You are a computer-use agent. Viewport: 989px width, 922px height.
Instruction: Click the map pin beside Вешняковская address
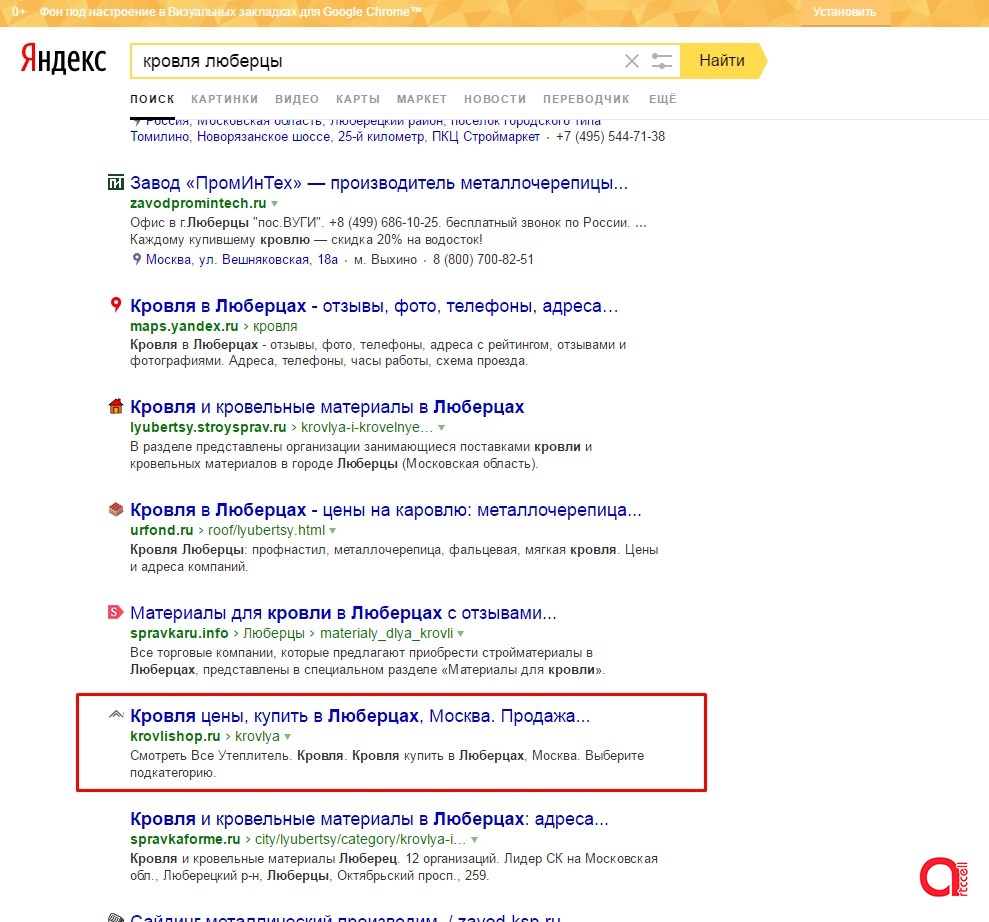click(x=136, y=259)
